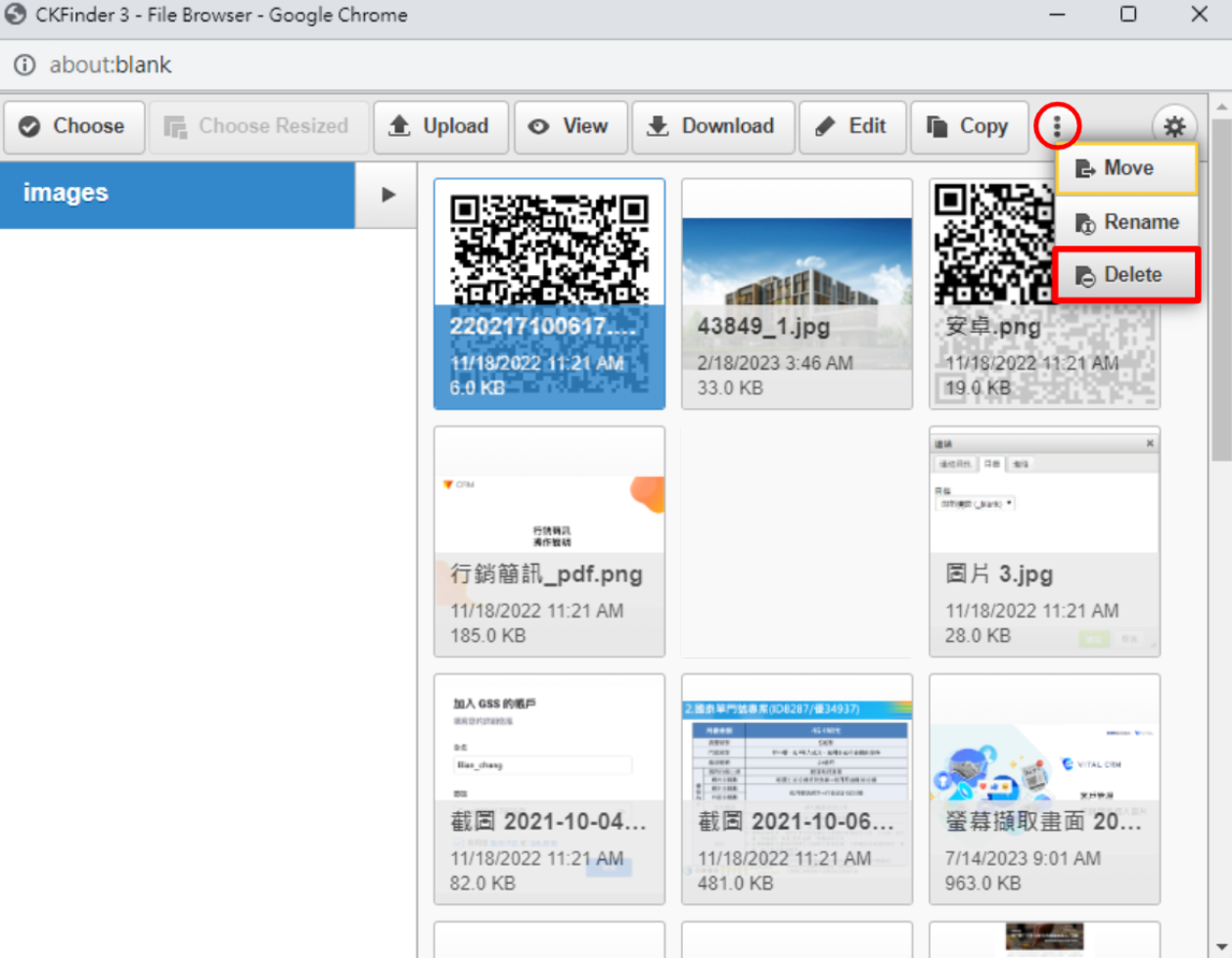Click the Upload toolbar button
This screenshot has width=1232, height=958.
(x=440, y=127)
